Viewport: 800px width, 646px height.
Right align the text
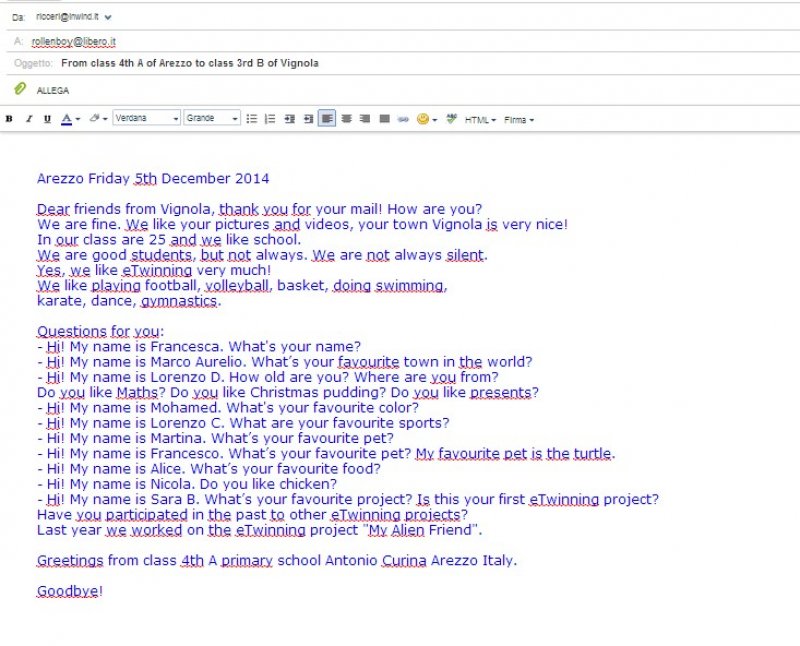coord(365,119)
